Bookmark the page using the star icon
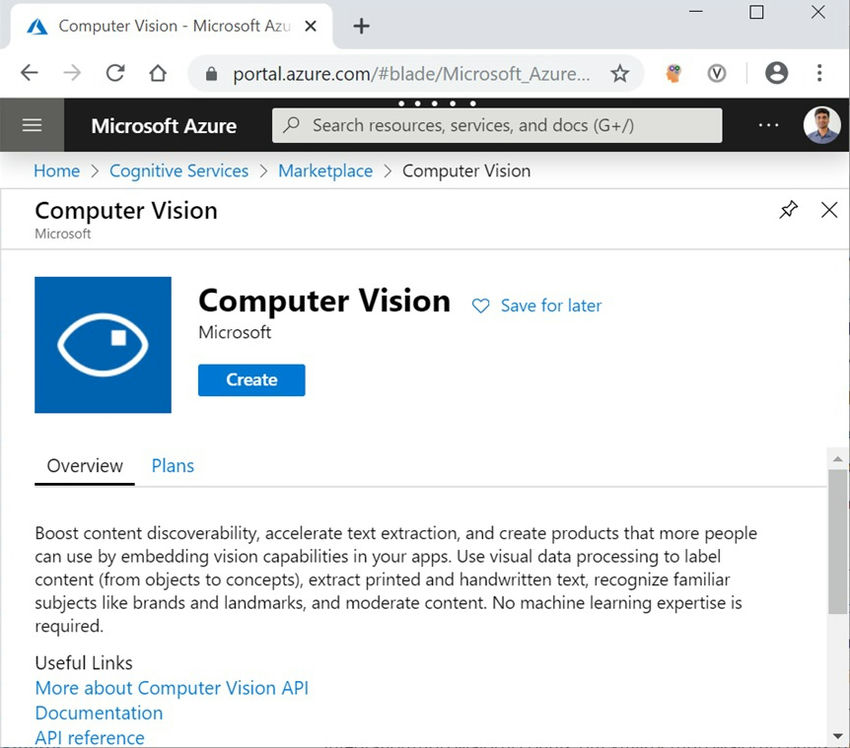Viewport: 850px width, 748px height. [x=620, y=73]
